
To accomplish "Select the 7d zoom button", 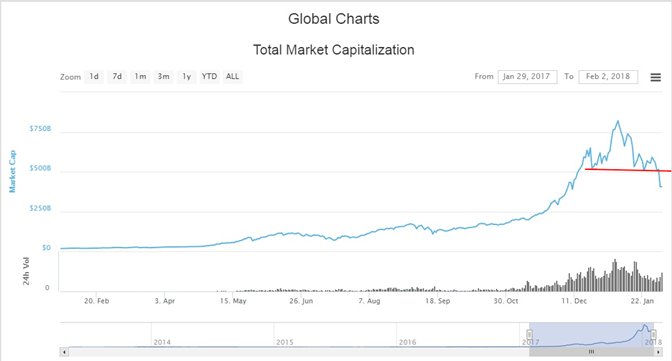I will coord(117,77).
